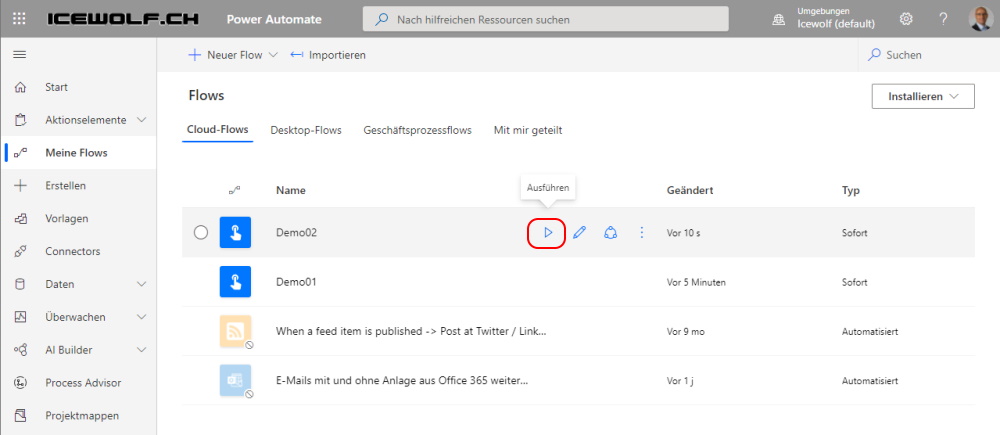Switch to the Desktop-Flows tab

point(306,130)
